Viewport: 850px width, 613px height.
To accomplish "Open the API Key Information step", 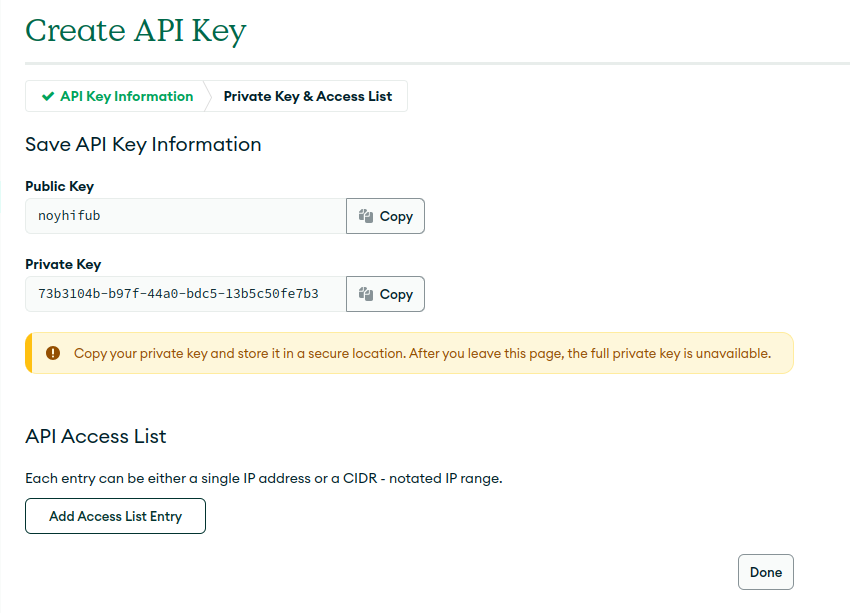I will pyautogui.click(x=117, y=96).
